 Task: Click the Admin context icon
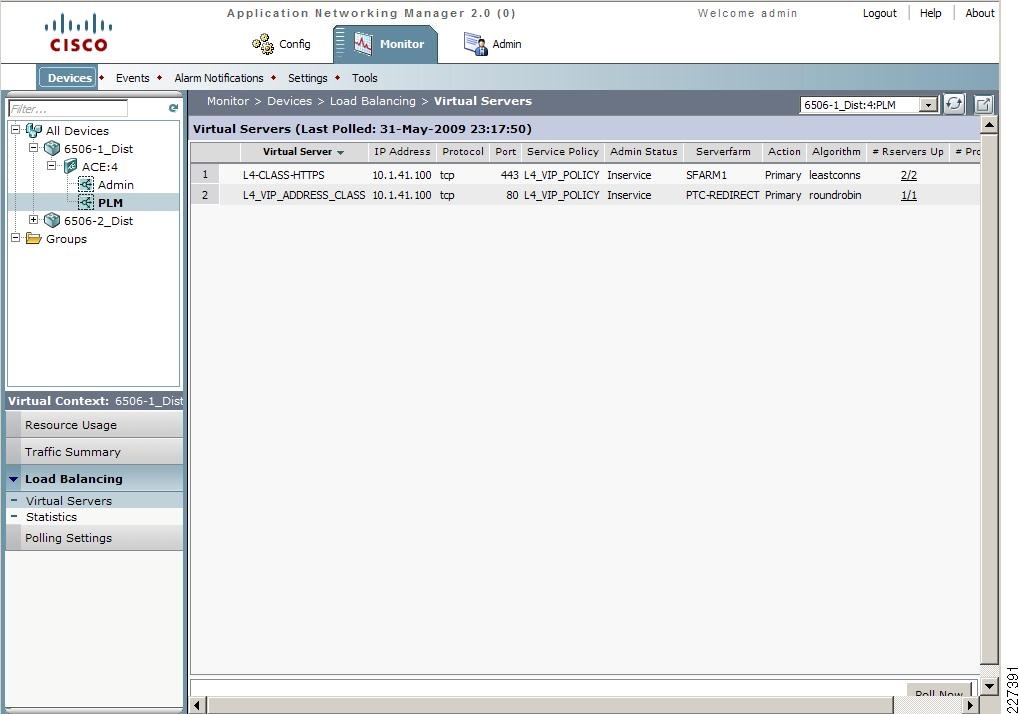pyautogui.click(x=86, y=185)
